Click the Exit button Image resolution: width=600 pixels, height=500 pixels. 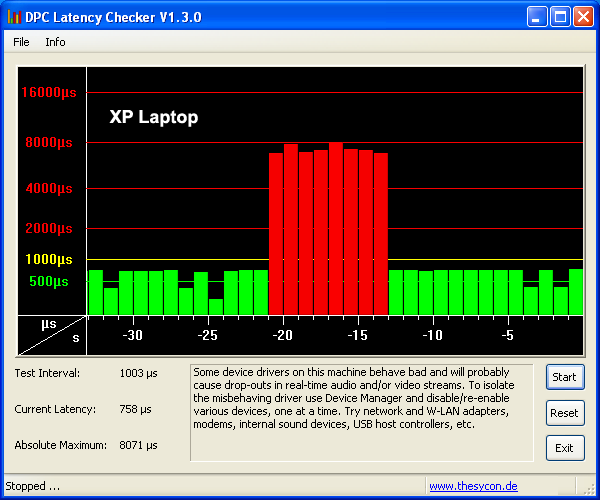565,448
